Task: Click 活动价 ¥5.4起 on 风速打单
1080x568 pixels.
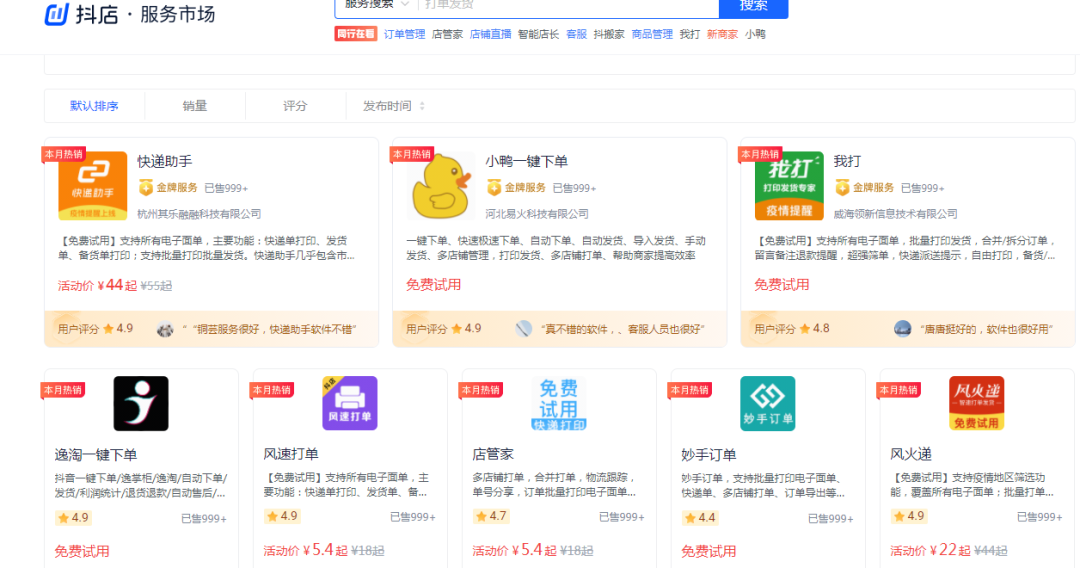Action: point(307,550)
